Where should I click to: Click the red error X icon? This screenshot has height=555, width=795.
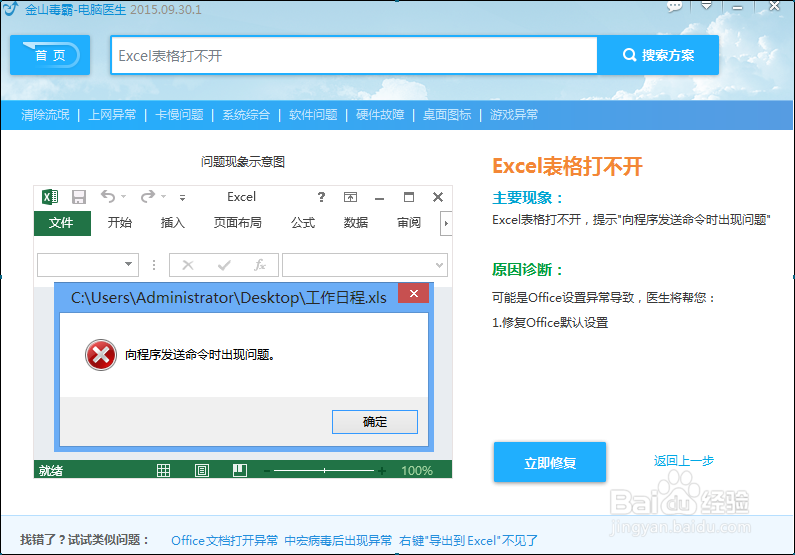click(101, 355)
